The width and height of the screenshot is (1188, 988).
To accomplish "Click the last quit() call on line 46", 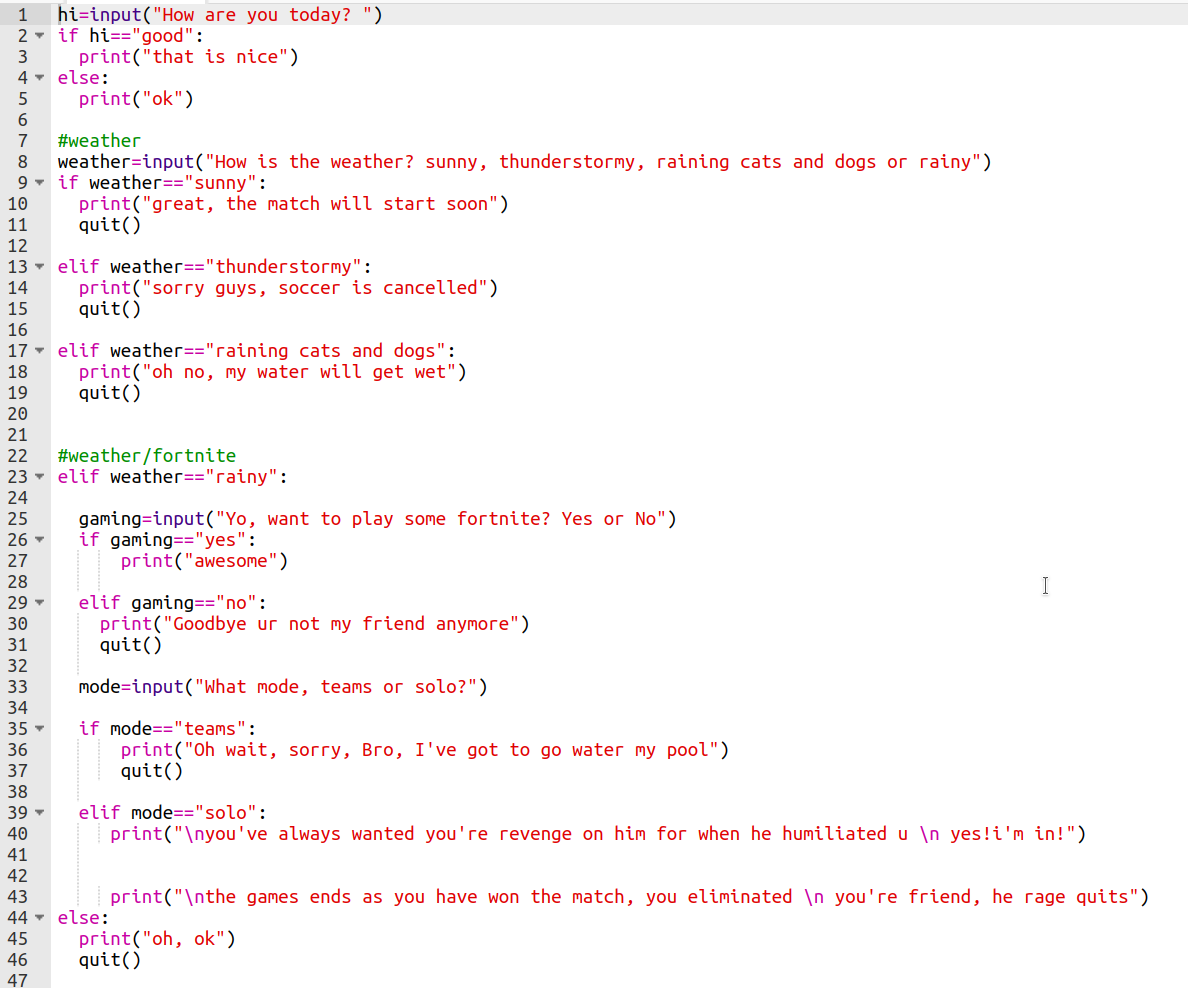I will click(x=109, y=960).
